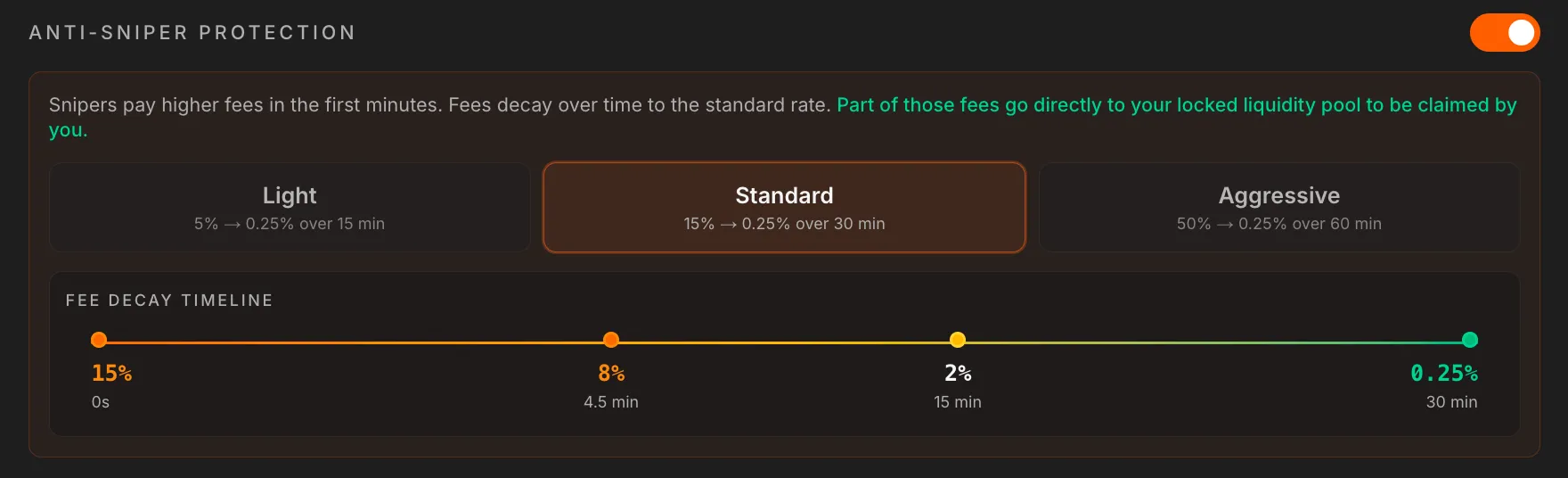This screenshot has height=478, width=1568.
Task: Select the yellow timeline dot above 15 min
Action: (958, 340)
